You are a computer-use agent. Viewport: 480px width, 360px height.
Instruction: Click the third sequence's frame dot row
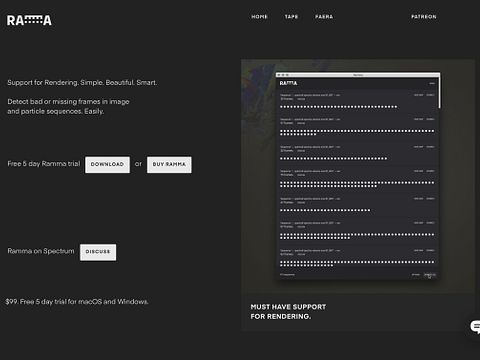pyautogui.click(x=334, y=159)
